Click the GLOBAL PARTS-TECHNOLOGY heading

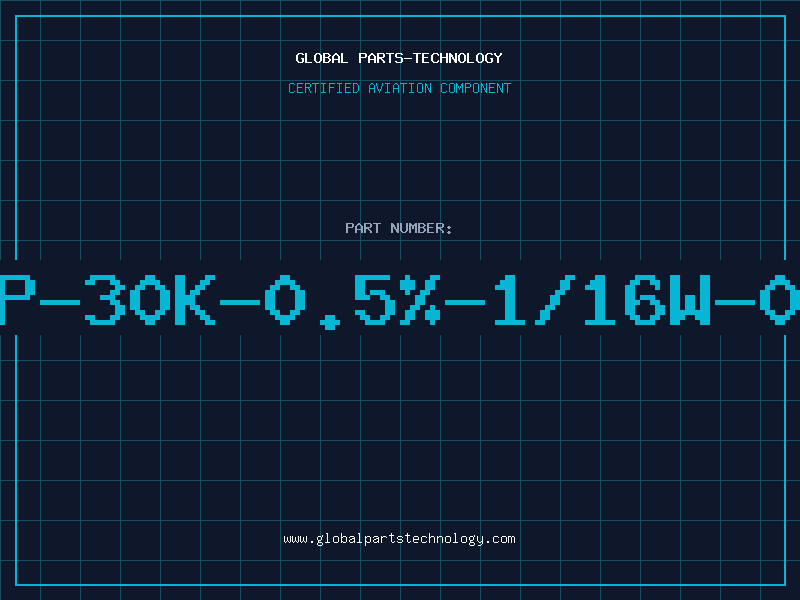pyautogui.click(x=399, y=58)
